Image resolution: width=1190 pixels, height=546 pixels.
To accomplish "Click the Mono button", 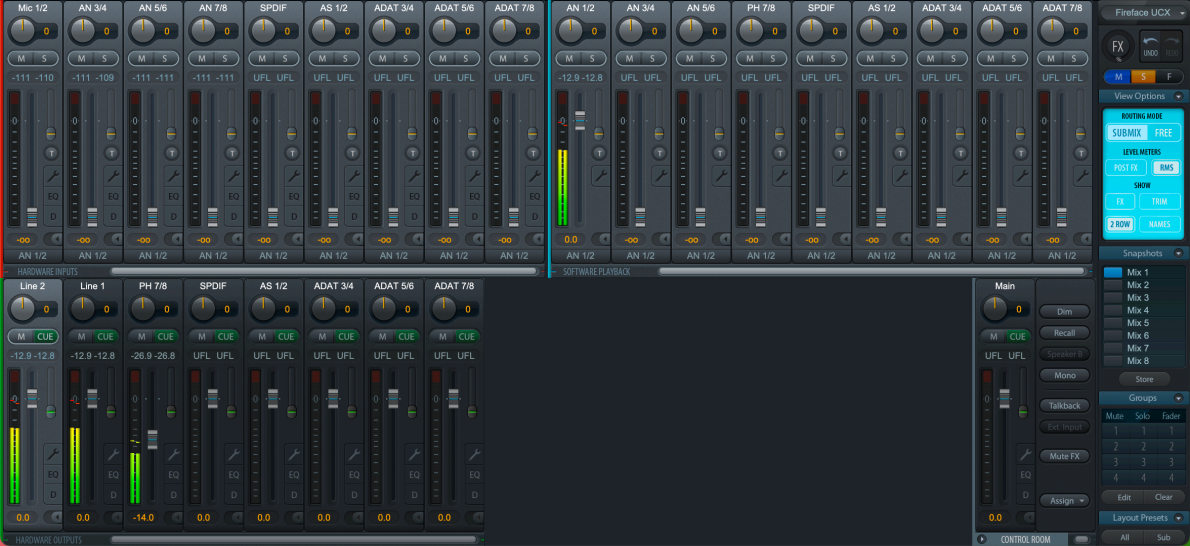I will click(1064, 375).
